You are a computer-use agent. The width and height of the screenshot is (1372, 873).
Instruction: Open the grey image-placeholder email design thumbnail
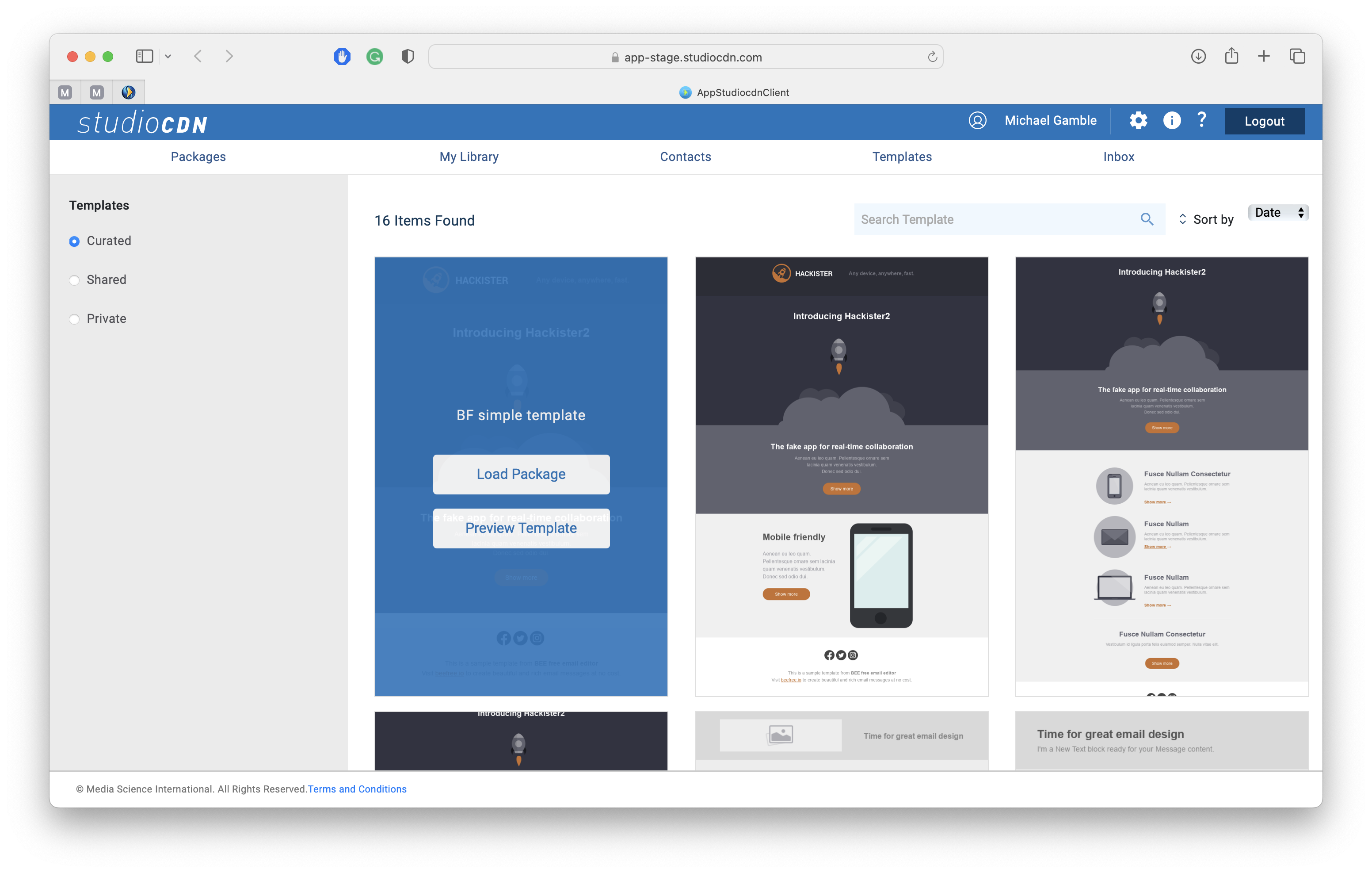(x=841, y=741)
